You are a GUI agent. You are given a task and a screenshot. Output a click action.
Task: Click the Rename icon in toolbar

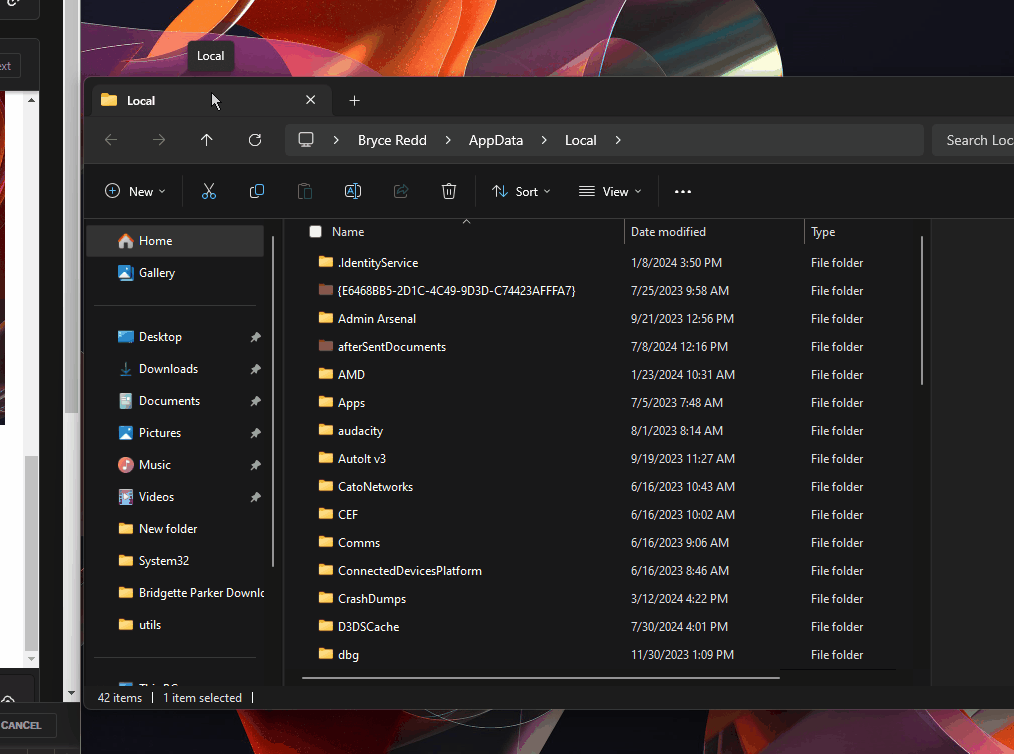[x=353, y=191]
